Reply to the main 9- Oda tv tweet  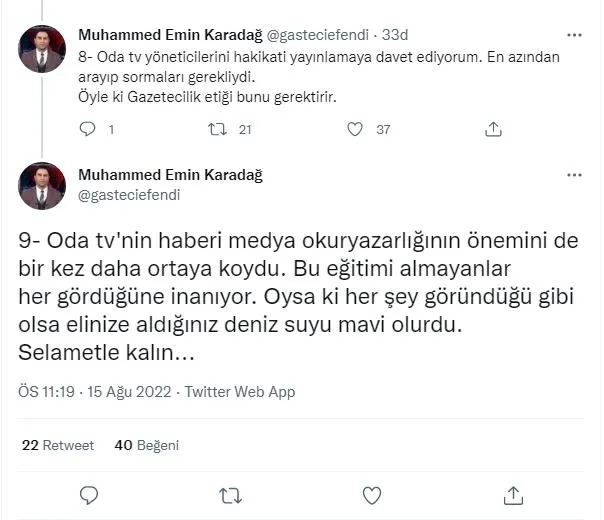[x=88, y=495]
